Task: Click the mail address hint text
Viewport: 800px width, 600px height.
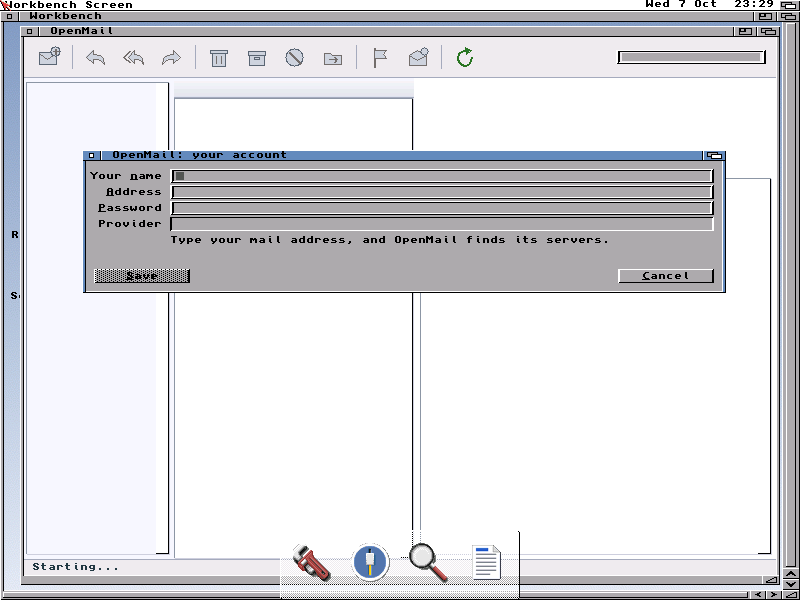Action: coord(390,240)
